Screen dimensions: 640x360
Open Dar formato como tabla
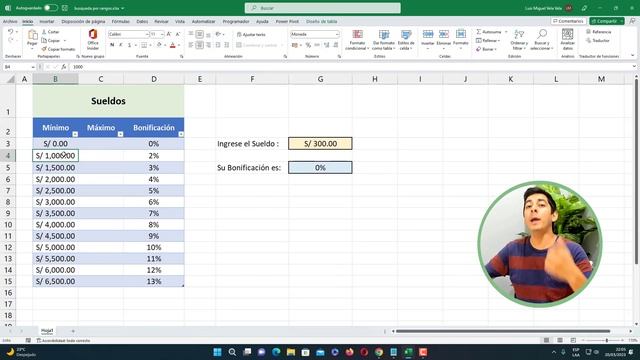pos(383,40)
